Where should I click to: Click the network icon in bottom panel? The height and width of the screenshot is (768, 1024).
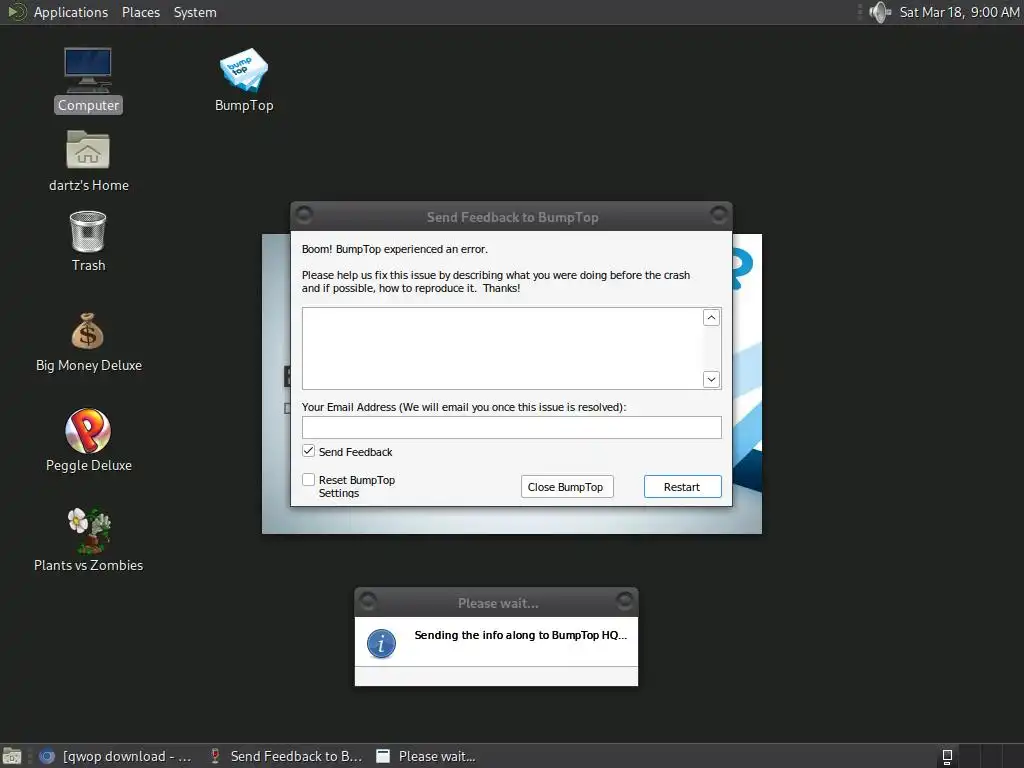[947, 756]
